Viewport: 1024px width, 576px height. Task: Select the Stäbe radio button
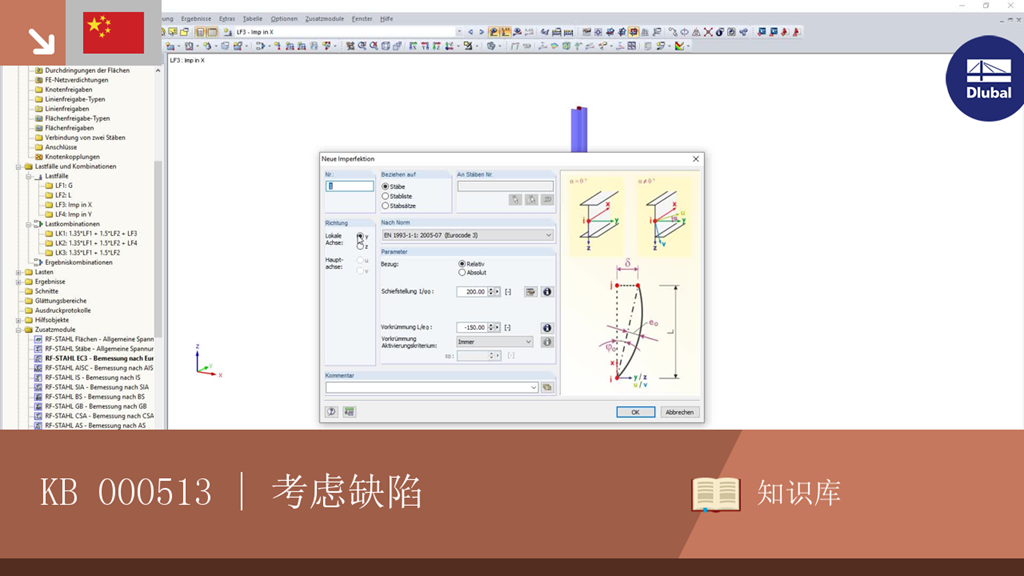coord(385,187)
